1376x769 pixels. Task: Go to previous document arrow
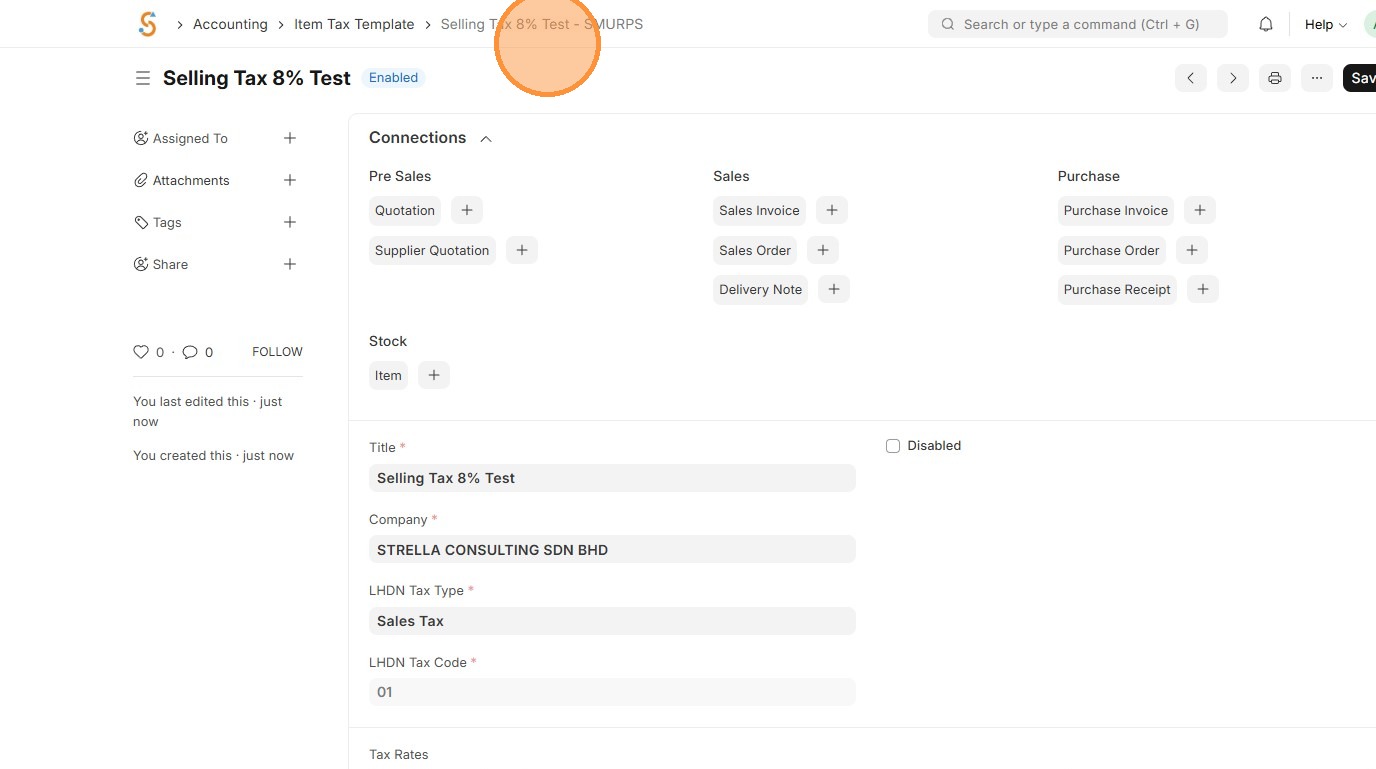(x=1190, y=78)
